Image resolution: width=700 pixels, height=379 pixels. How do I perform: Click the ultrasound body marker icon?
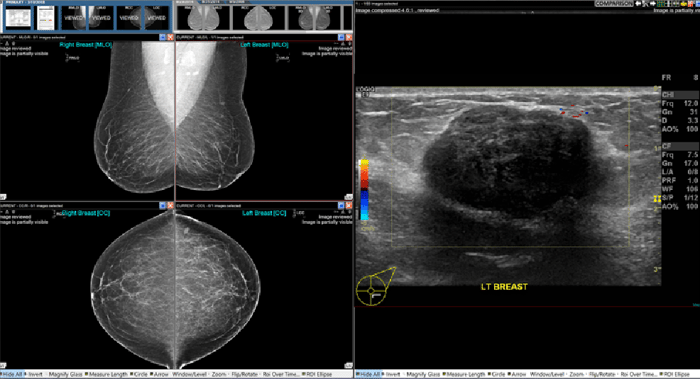point(375,287)
